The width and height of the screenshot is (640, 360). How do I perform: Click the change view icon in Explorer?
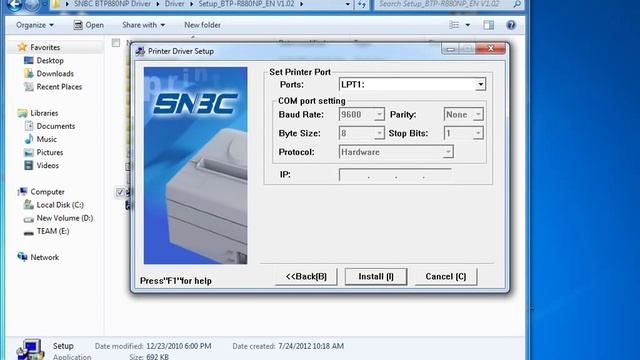pyautogui.click(x=454, y=25)
